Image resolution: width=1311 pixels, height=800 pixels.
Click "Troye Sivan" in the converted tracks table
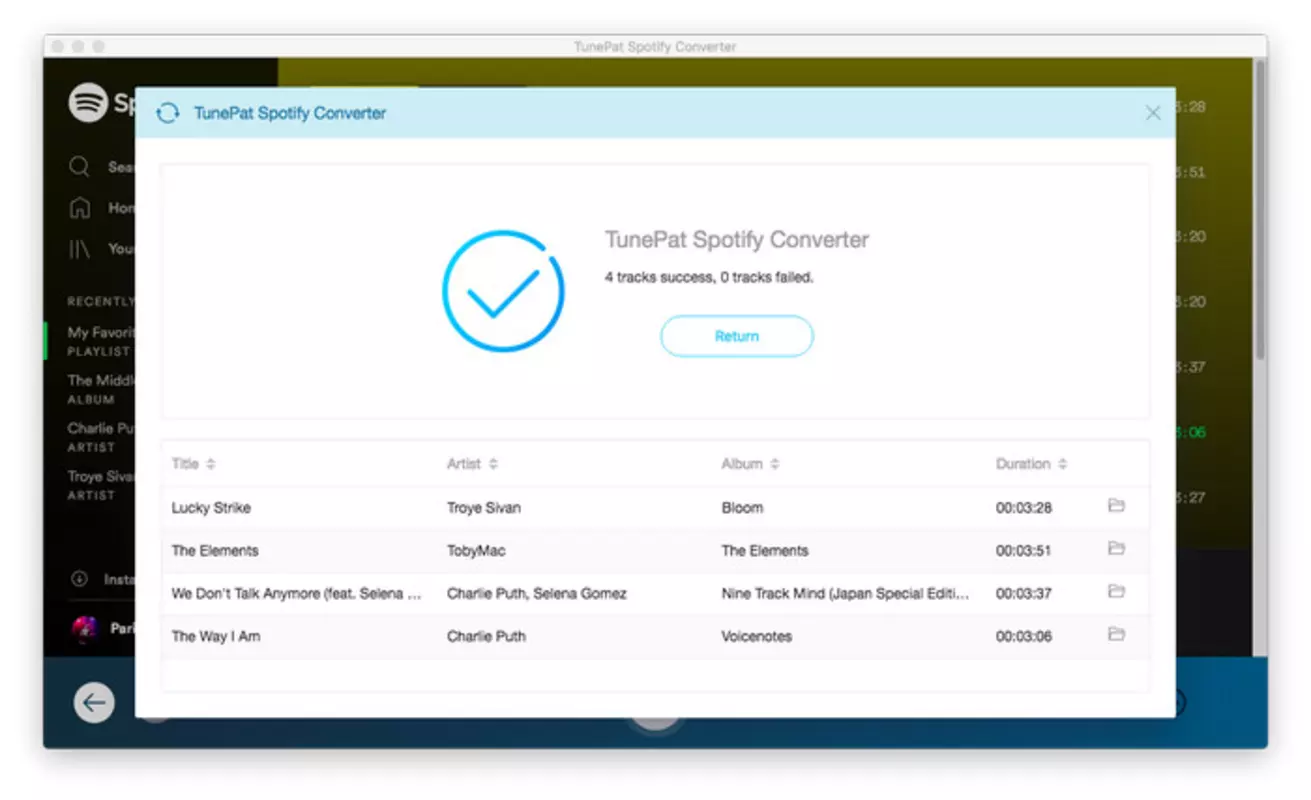[x=484, y=508]
